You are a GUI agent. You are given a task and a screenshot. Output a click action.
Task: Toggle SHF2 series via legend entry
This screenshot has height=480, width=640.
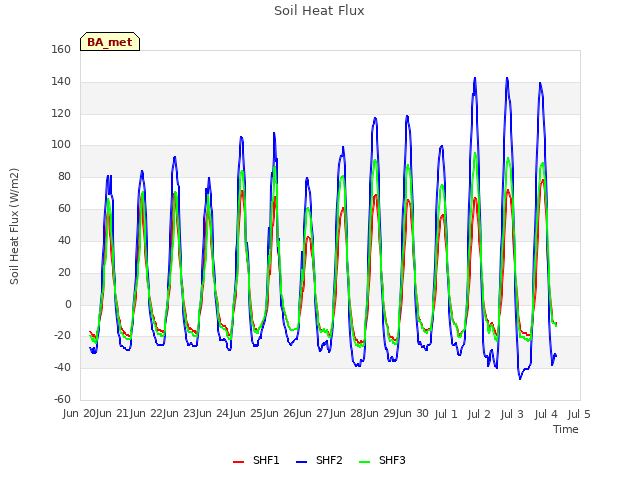click(319, 460)
